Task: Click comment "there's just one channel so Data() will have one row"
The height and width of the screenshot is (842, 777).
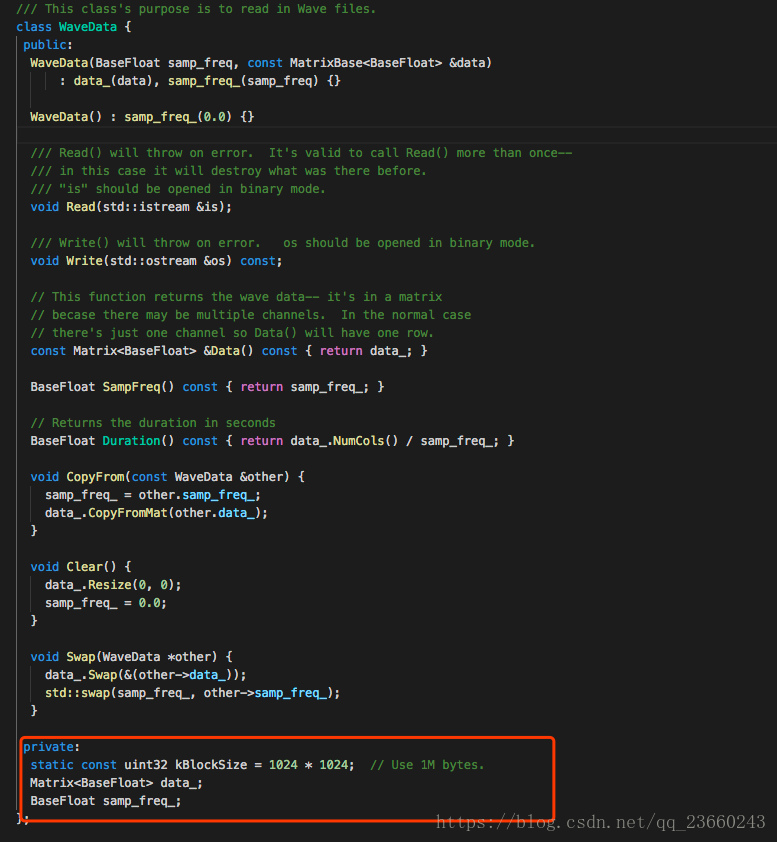Action: pos(242,333)
